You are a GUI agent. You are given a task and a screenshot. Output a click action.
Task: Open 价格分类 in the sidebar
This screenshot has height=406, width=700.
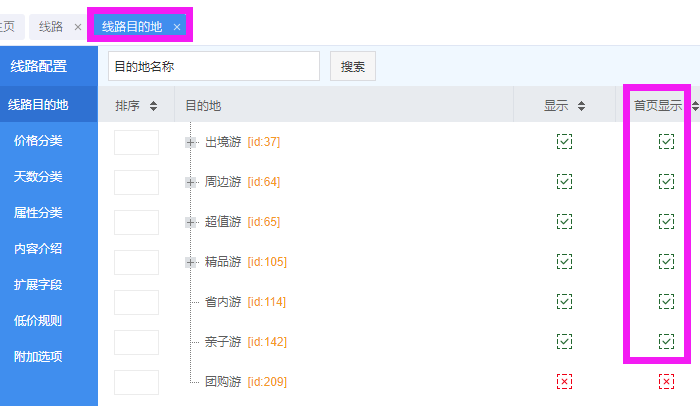pos(38,141)
